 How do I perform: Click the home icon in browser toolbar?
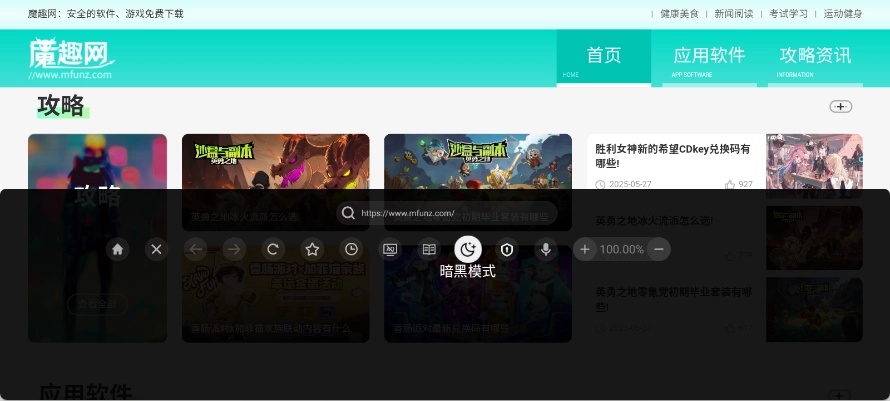118,249
